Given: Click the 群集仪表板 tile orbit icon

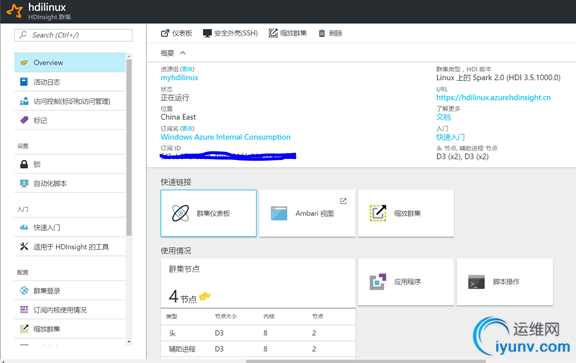Looking at the screenshot, I should [x=180, y=213].
